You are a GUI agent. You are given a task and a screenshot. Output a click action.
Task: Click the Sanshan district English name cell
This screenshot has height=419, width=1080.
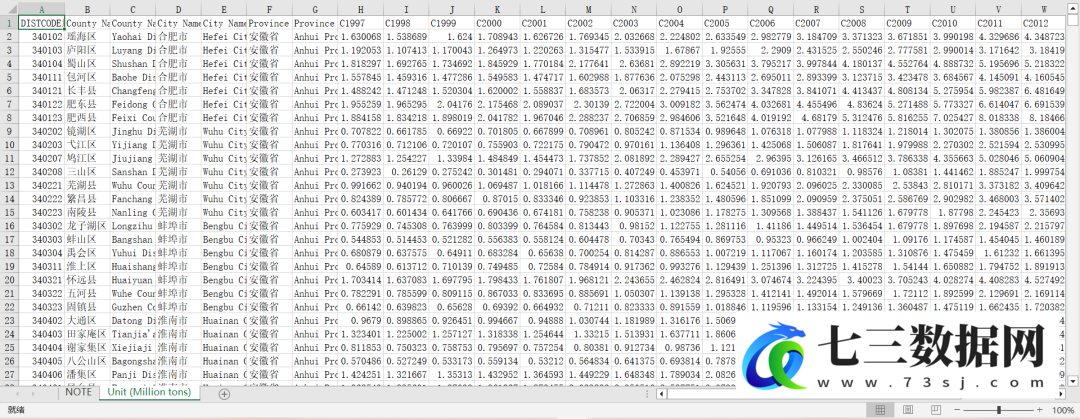coord(132,172)
